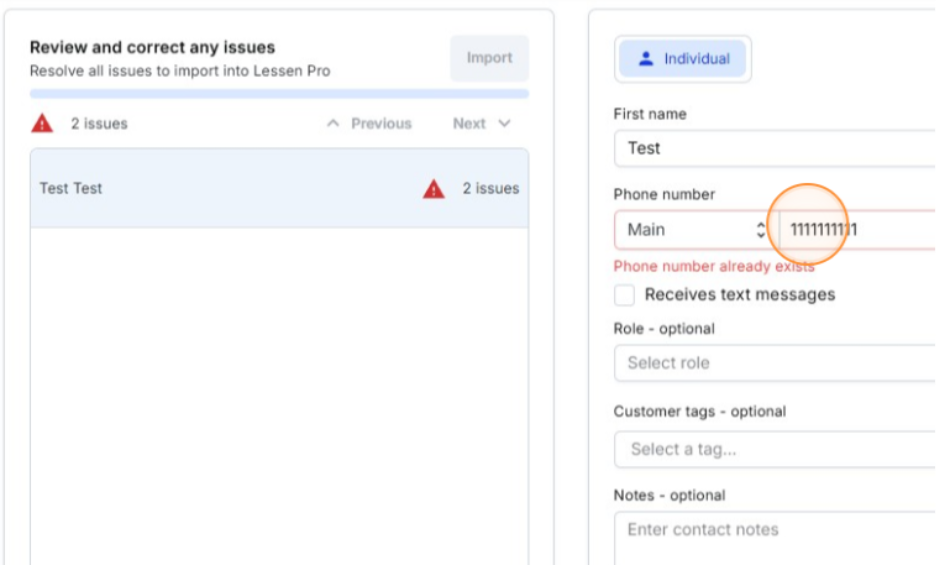
Task: Enable the Receives text messages checkbox
Action: pos(625,295)
